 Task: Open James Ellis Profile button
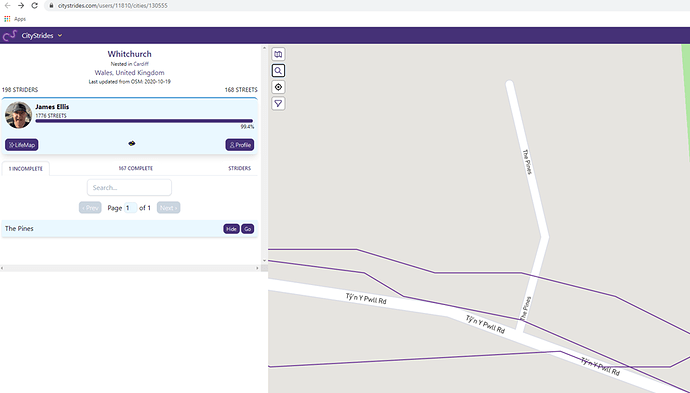tap(240, 145)
